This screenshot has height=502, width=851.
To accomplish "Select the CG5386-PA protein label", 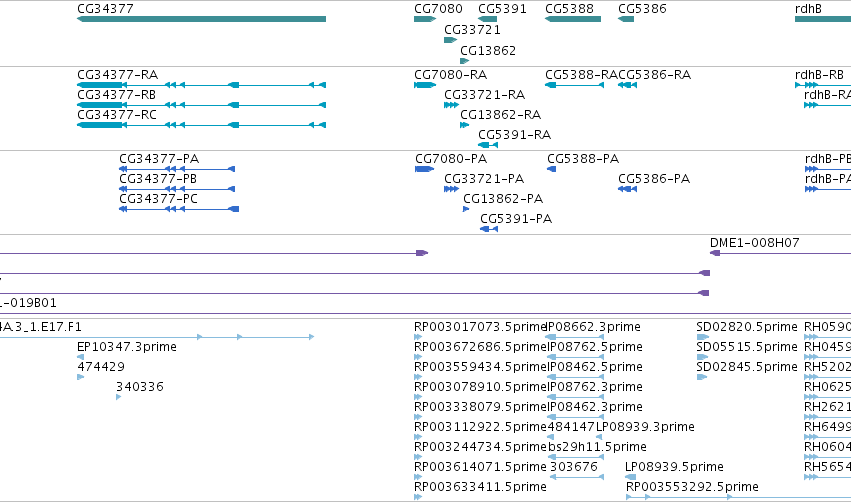I will pos(654,179).
